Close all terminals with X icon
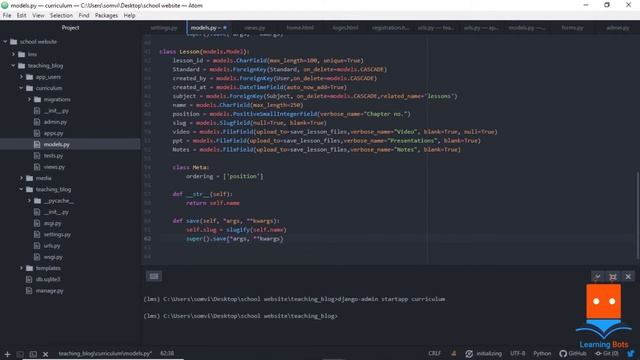Screen dimensions: 640x360 point(46,354)
